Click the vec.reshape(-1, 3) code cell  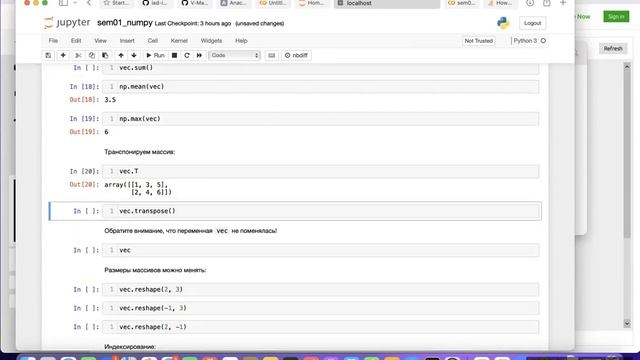(x=321, y=308)
